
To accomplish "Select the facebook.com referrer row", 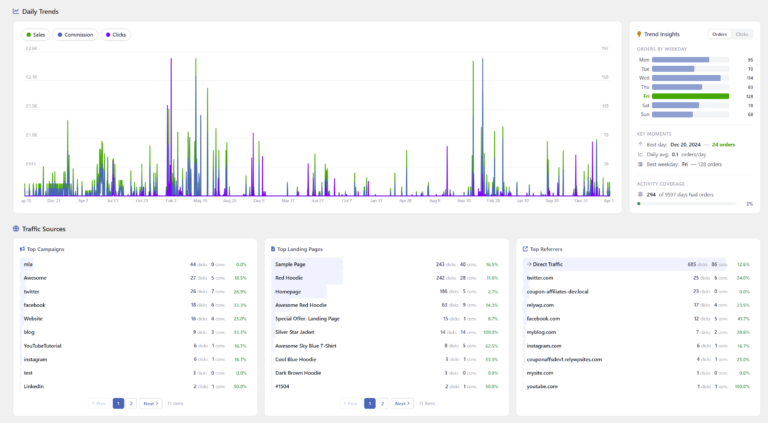I will click(x=638, y=319).
